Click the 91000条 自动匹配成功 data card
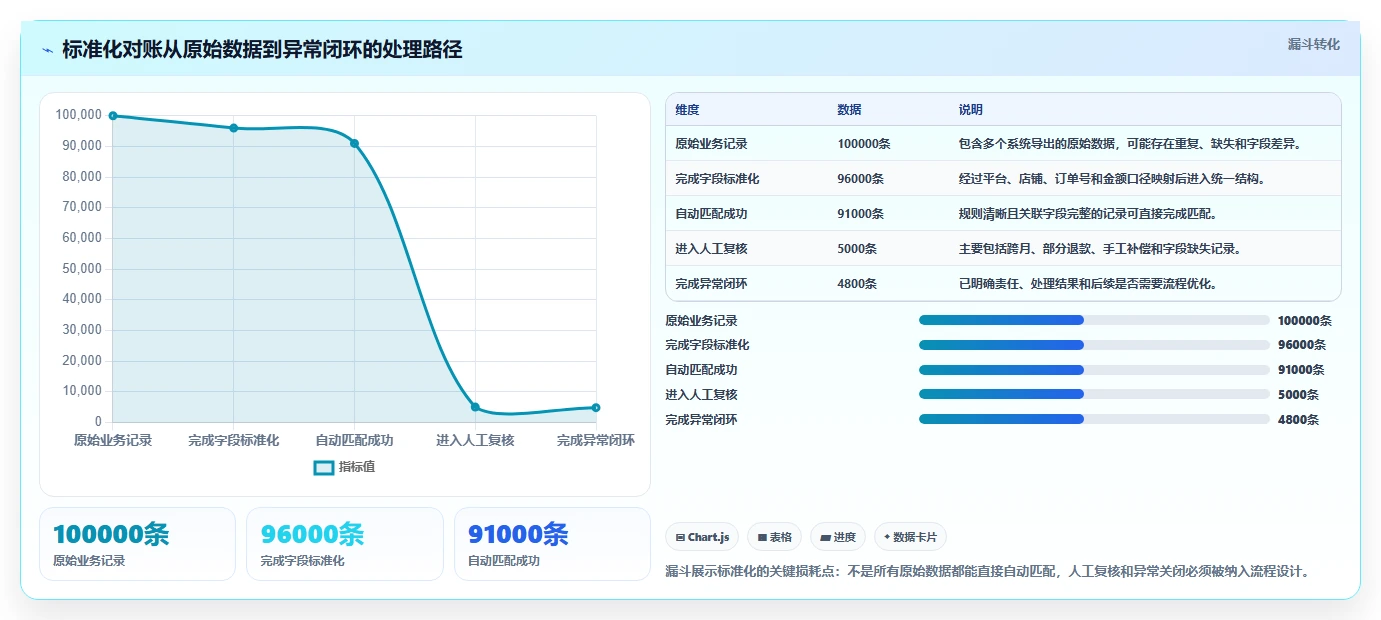The height and width of the screenshot is (620, 1381). (552, 544)
